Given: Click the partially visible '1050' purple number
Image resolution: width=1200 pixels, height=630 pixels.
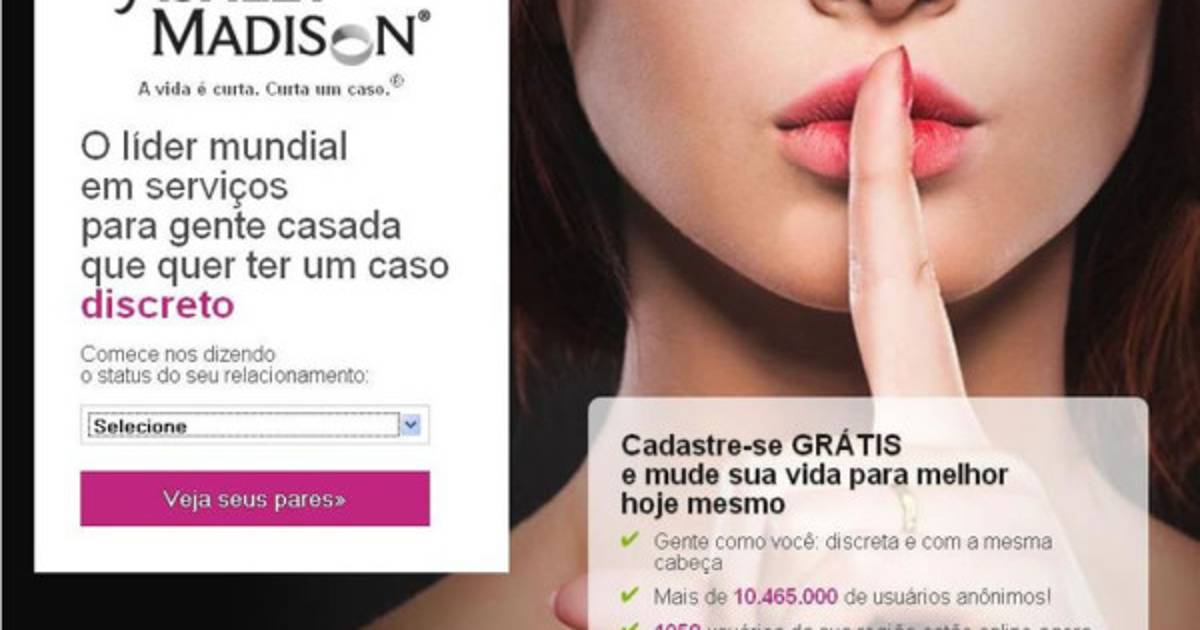Looking at the screenshot, I should [679, 626].
